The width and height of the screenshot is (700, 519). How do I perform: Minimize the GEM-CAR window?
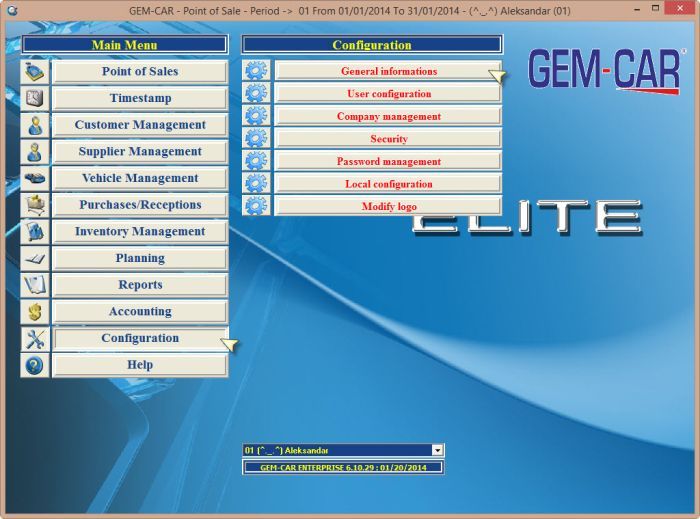pyautogui.click(x=637, y=9)
